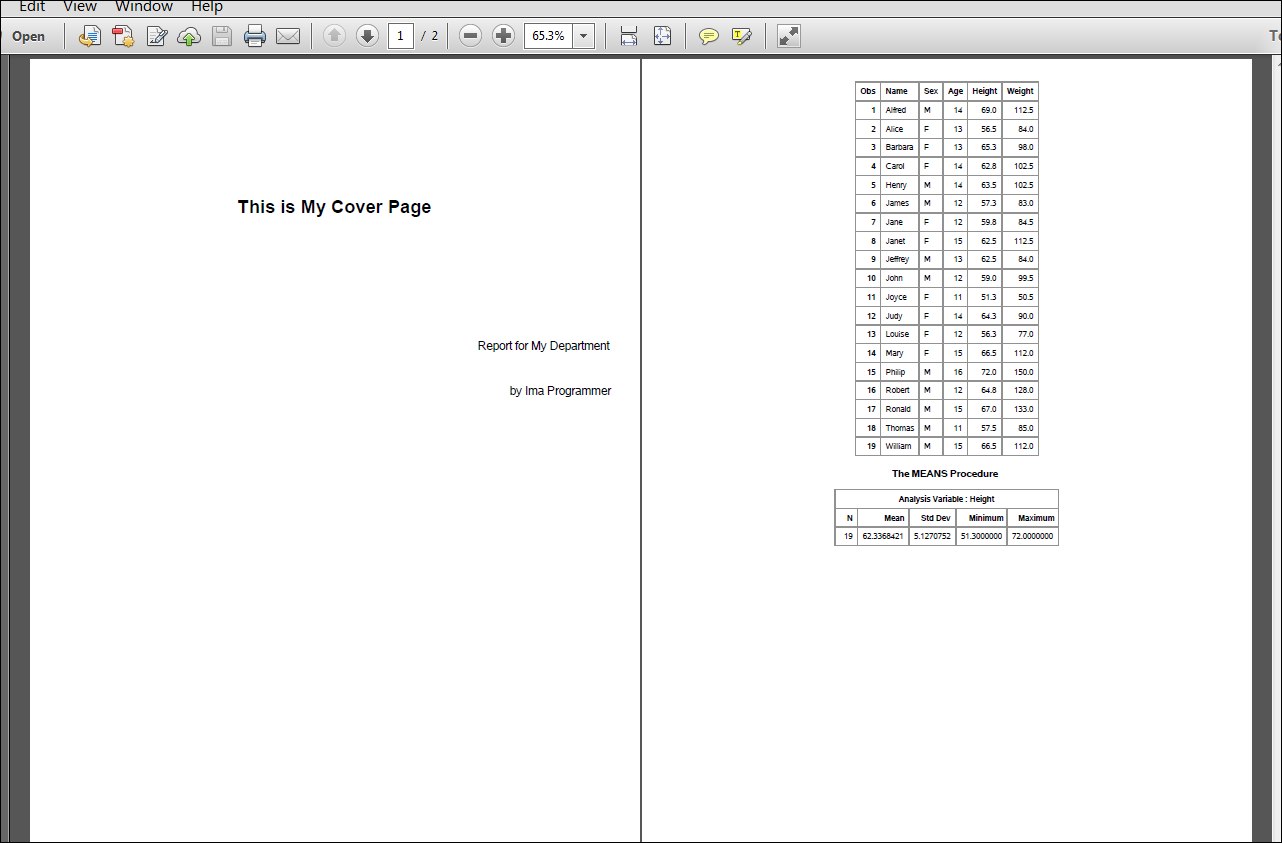
Task: Click the name William in the table
Action: click(x=898, y=446)
